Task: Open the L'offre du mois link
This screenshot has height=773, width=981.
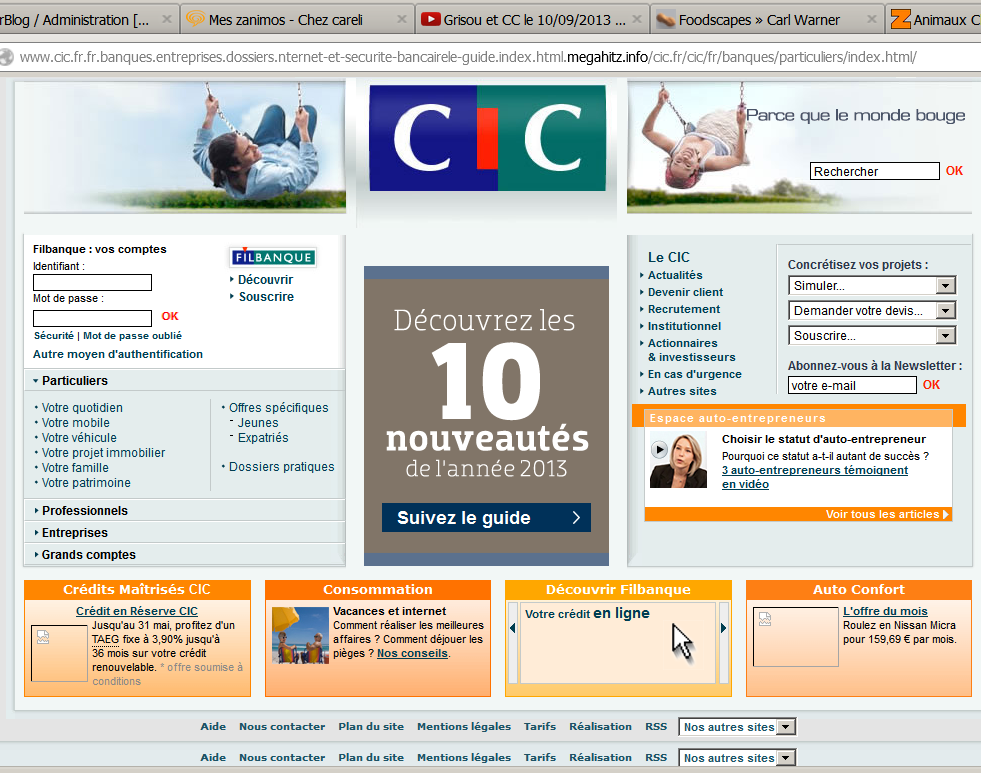Action: tap(885, 611)
